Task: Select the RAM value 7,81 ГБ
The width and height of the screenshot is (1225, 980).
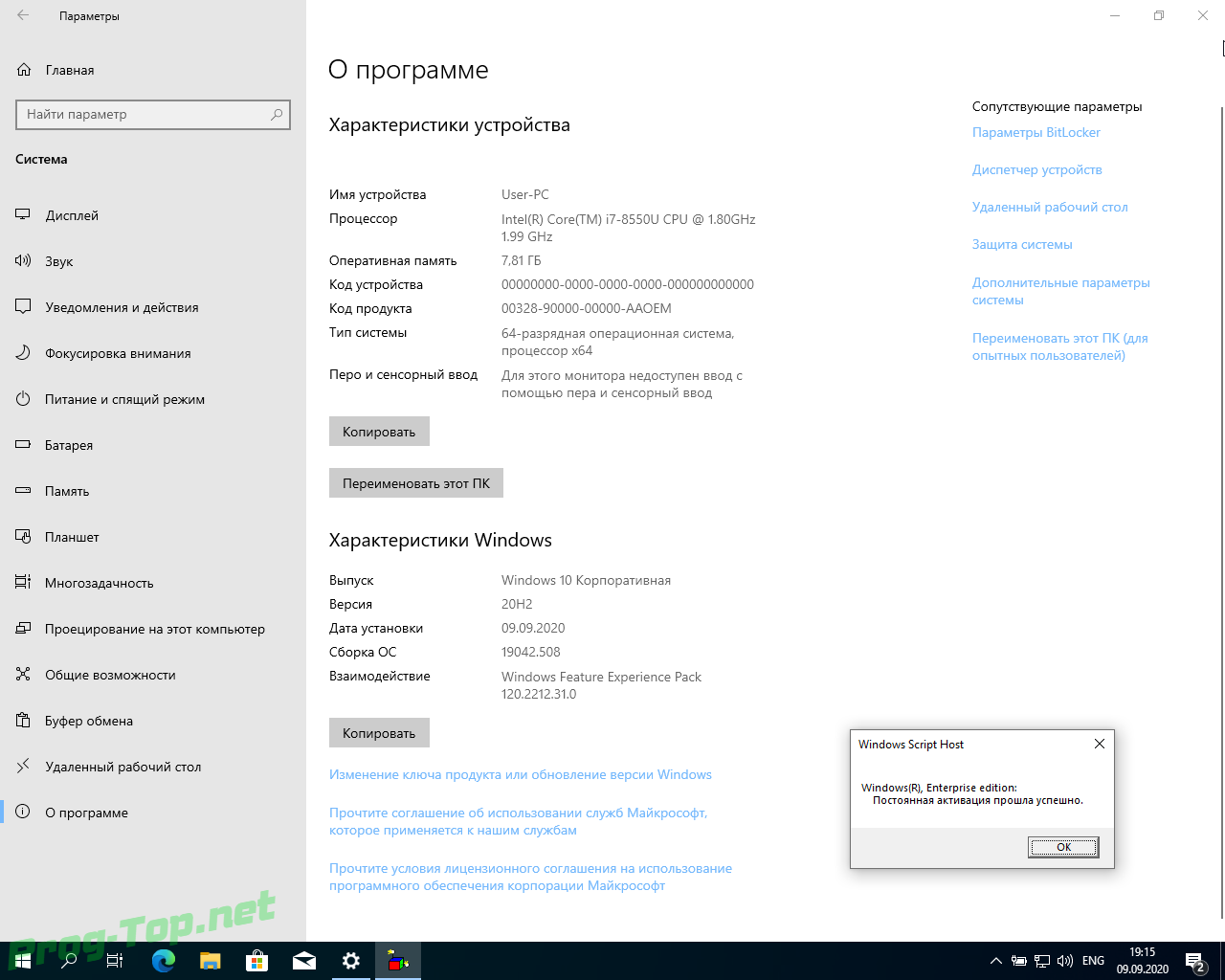Action: click(522, 260)
